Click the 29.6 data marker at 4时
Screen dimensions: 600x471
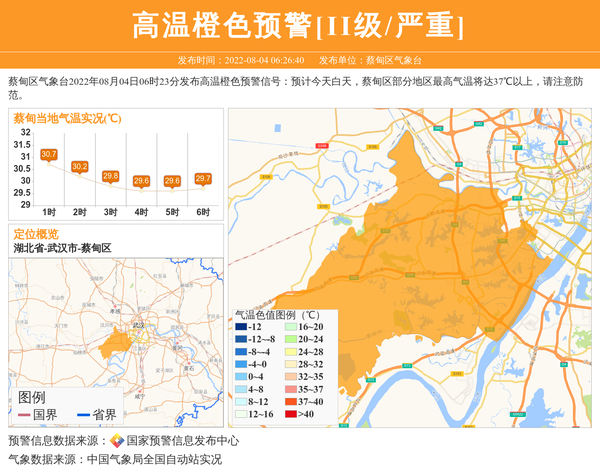point(141,181)
